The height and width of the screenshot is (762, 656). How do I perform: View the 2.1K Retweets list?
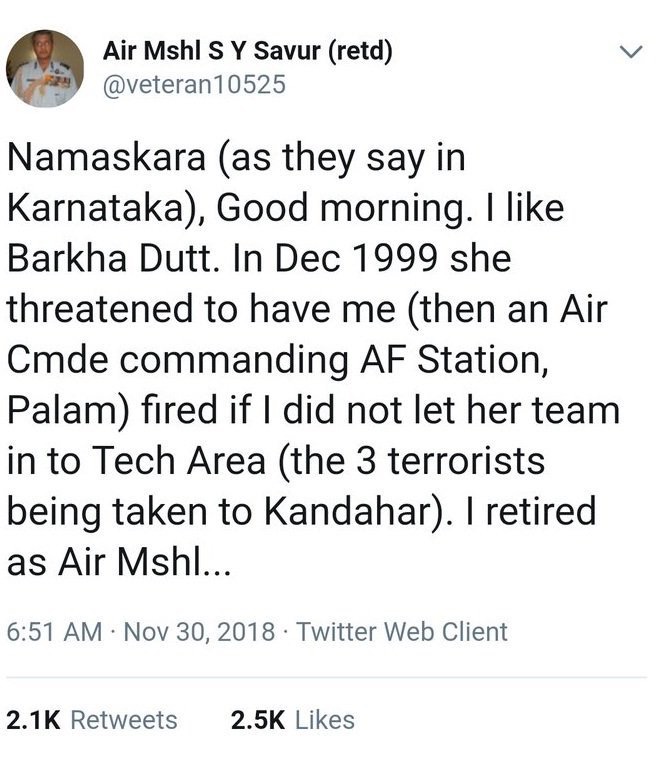coord(92,719)
